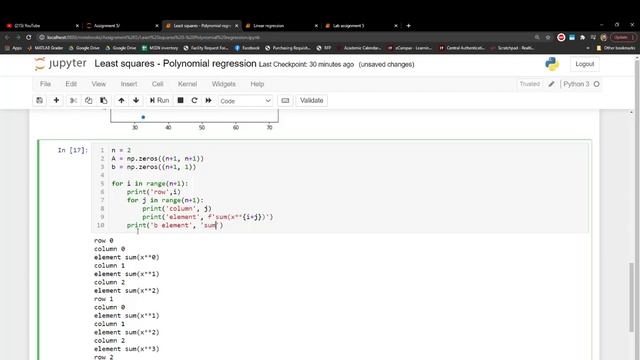Open the Widgets menu

pyautogui.click(x=224, y=84)
